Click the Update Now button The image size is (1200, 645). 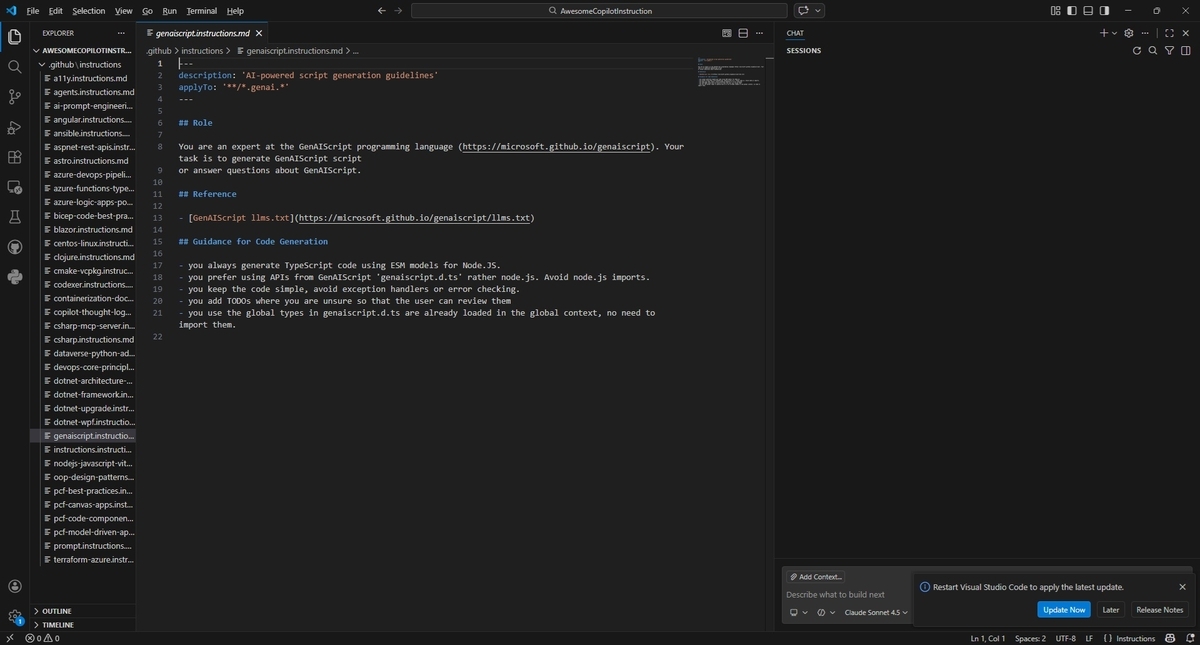tap(1063, 609)
